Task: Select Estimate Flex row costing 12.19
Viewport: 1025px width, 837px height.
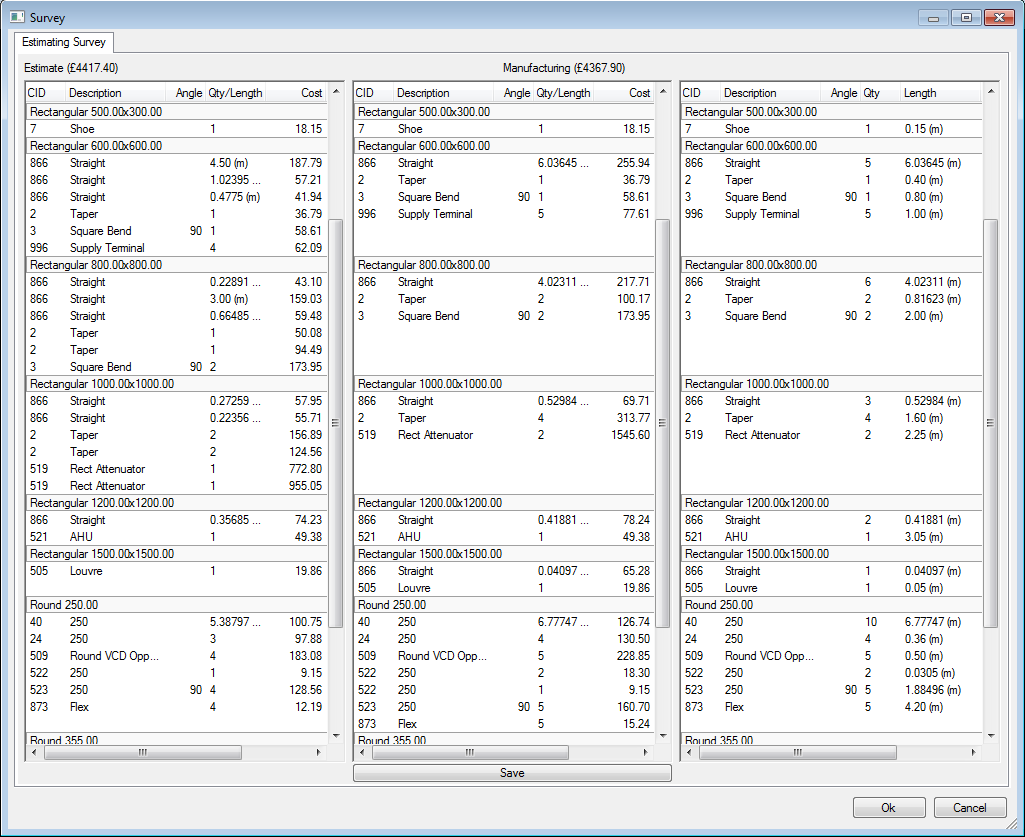Action: tap(176, 707)
